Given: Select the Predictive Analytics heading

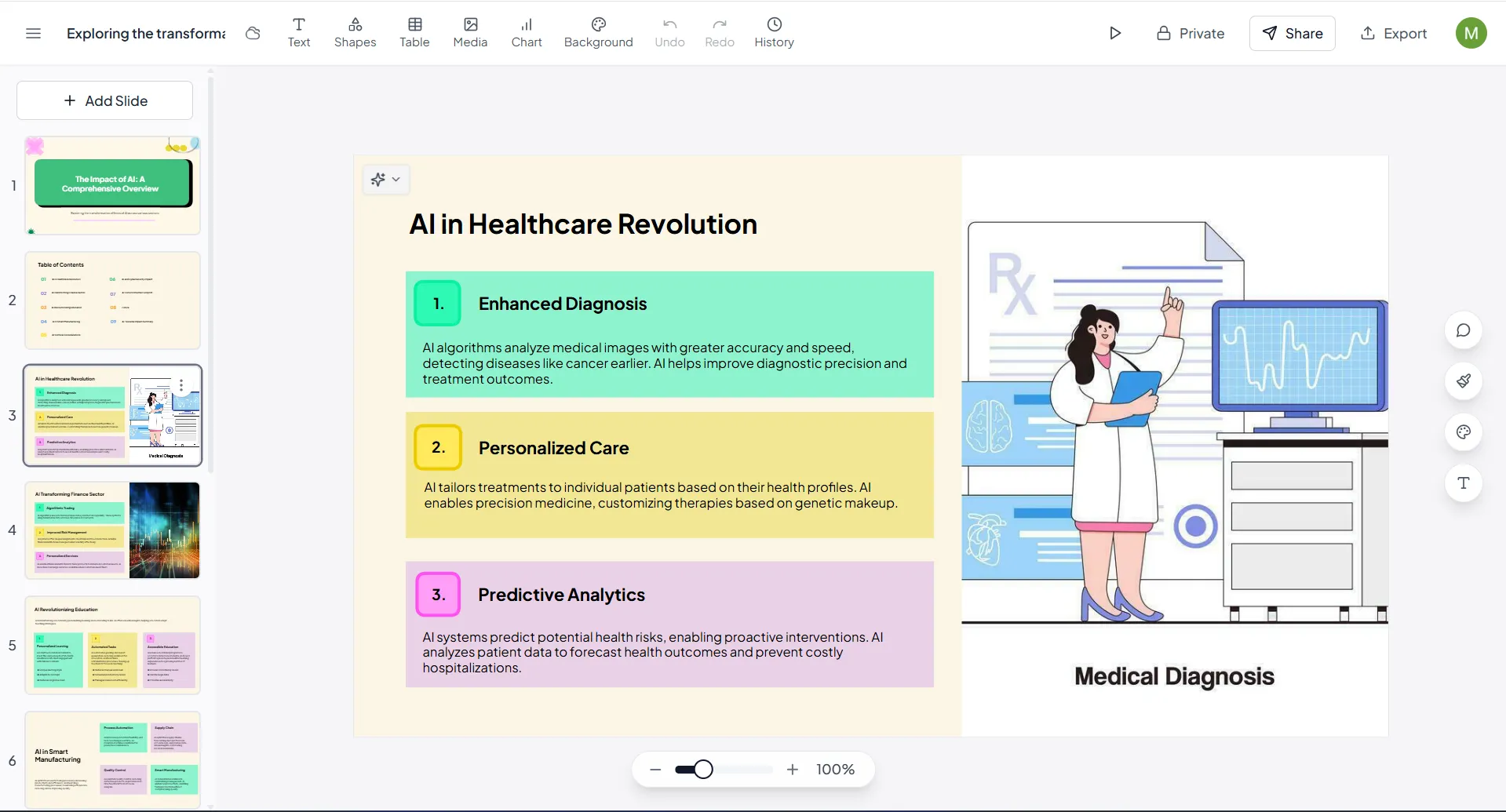Looking at the screenshot, I should pos(562,595).
